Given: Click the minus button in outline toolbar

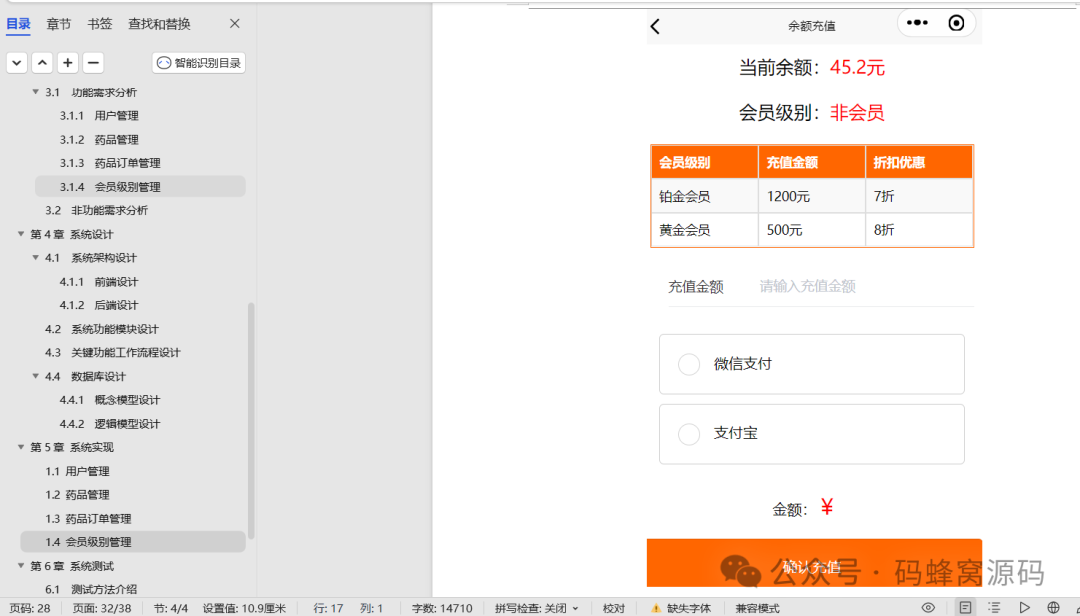Looking at the screenshot, I should tap(93, 63).
